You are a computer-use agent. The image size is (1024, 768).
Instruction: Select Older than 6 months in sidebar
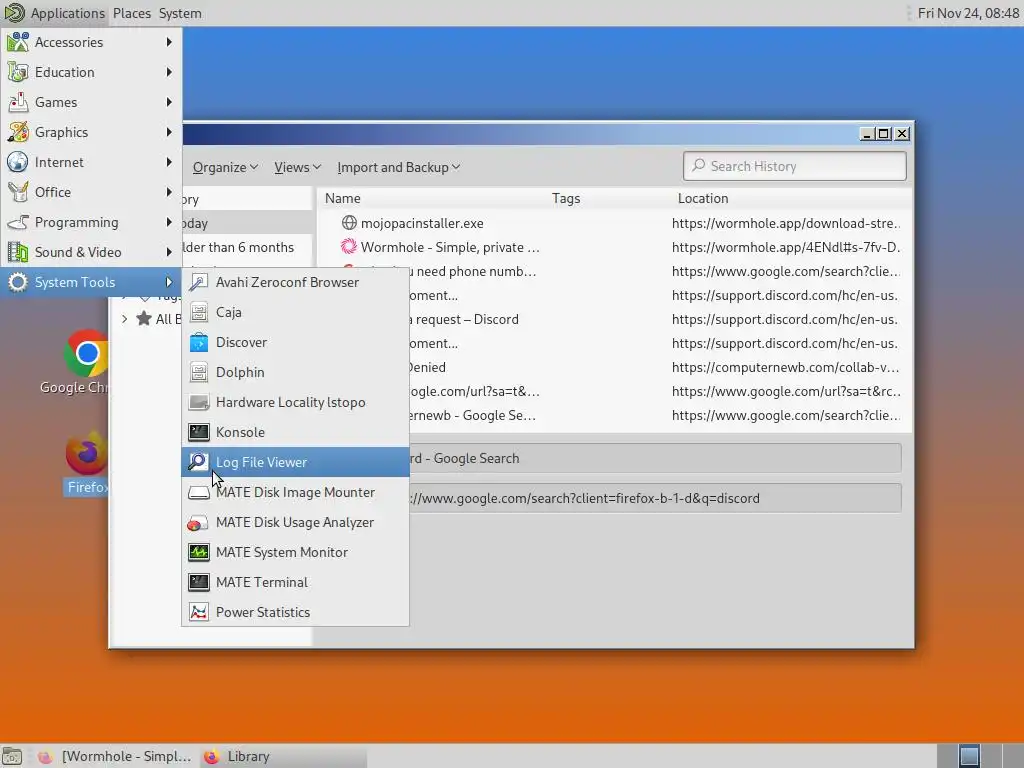[x=248, y=248]
